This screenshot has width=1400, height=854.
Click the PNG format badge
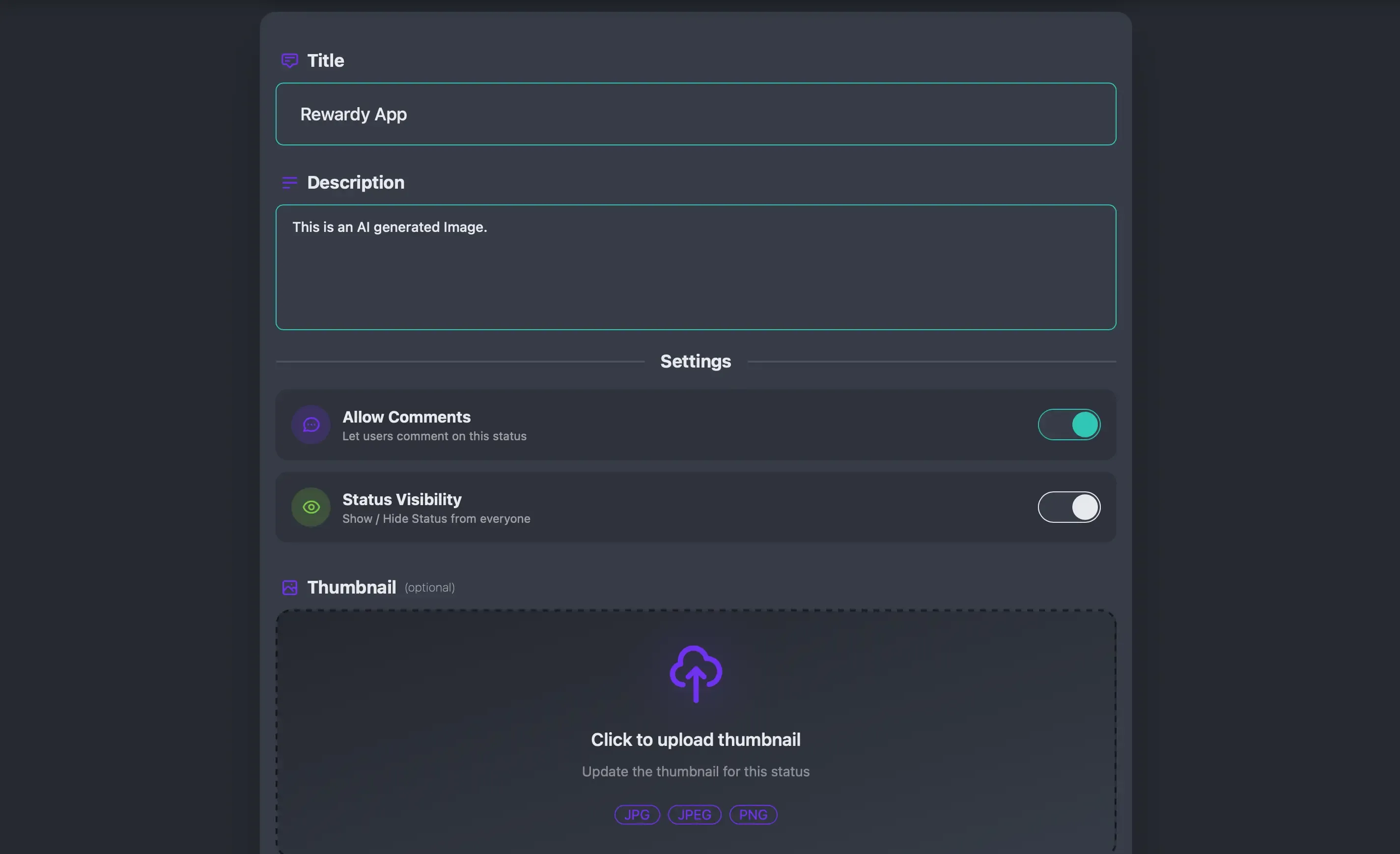click(753, 814)
